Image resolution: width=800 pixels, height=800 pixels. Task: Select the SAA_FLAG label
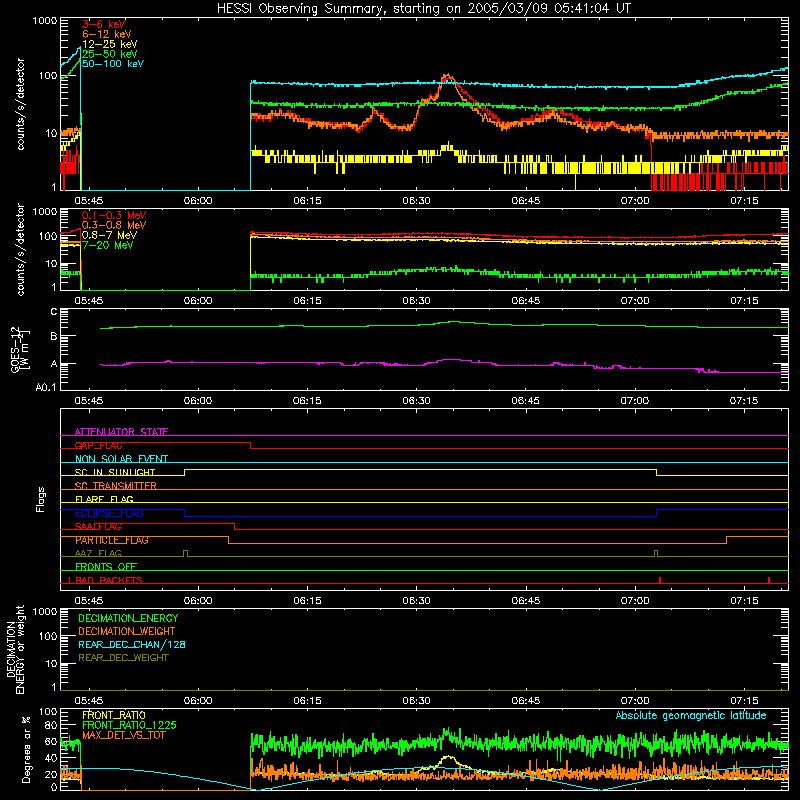click(98, 526)
